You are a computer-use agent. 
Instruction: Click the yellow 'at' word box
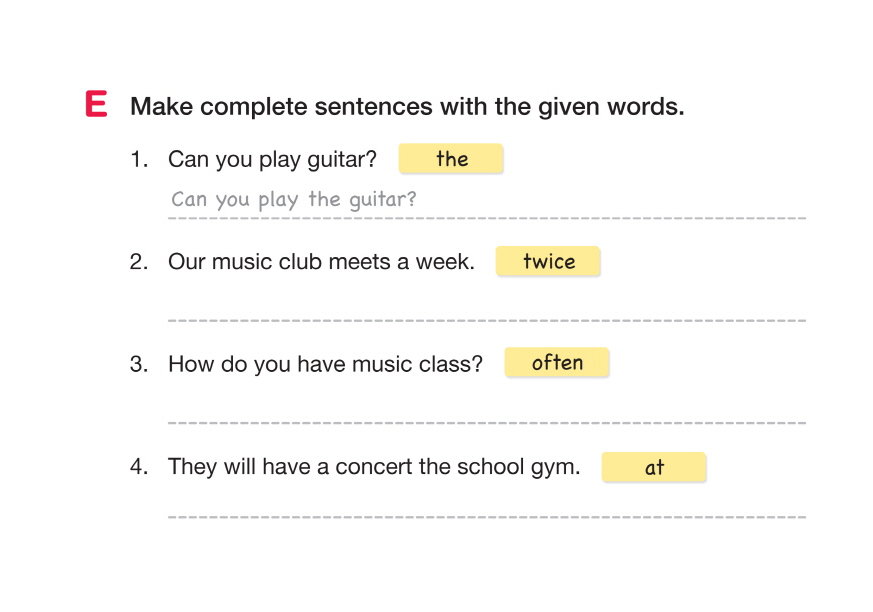tap(654, 467)
